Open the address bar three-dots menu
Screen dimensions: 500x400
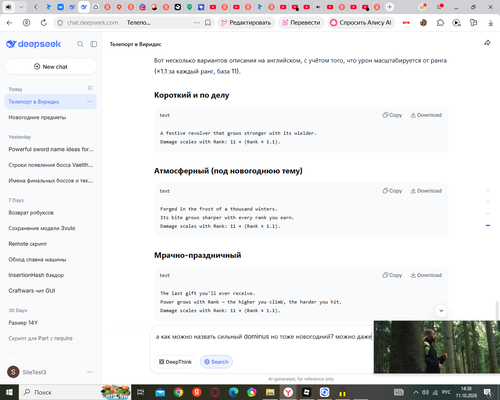(197, 23)
